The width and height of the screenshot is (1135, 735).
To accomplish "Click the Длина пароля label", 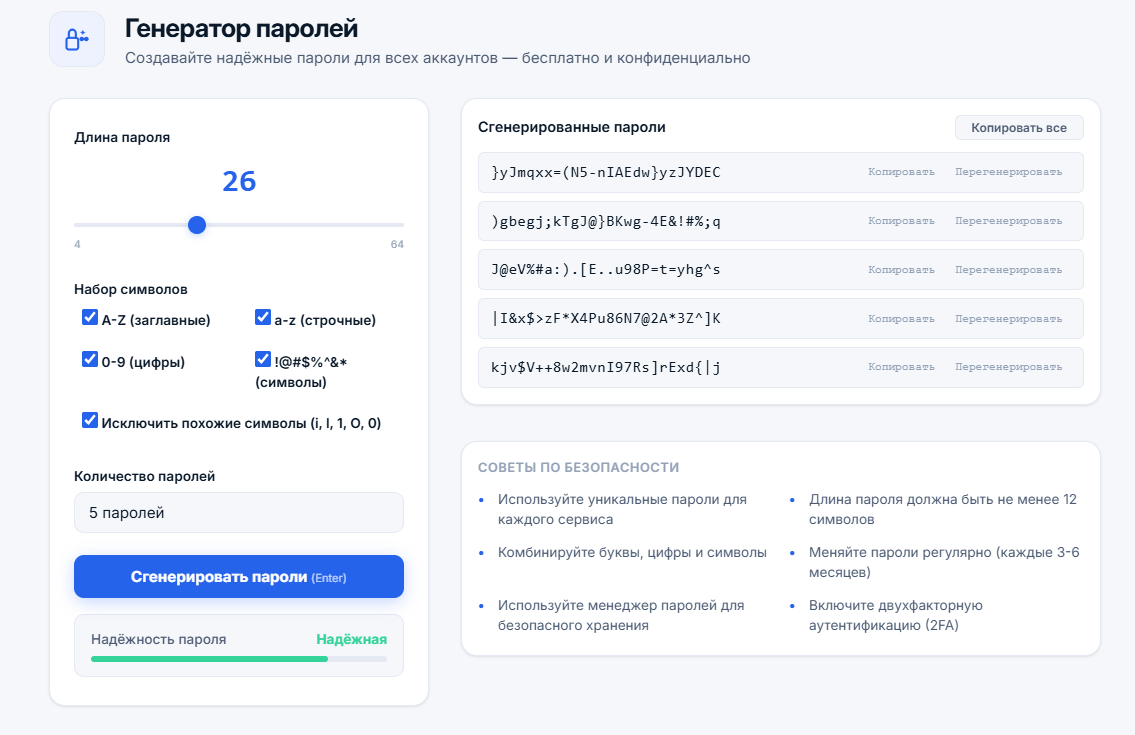I will click(x=122, y=138).
